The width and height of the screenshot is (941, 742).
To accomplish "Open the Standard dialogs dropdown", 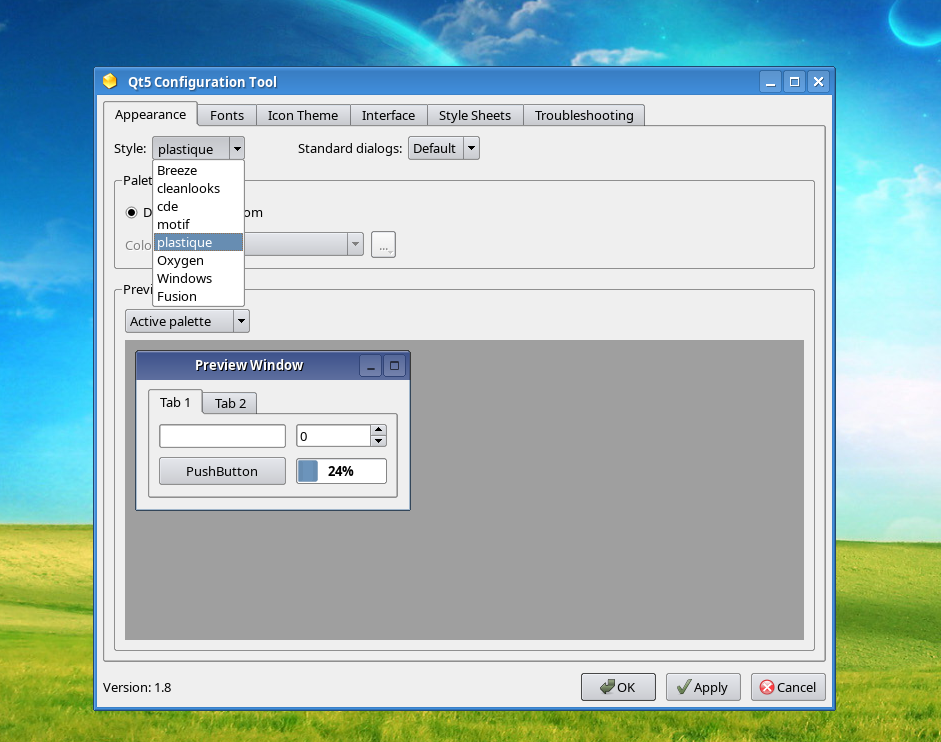I will pos(443,148).
